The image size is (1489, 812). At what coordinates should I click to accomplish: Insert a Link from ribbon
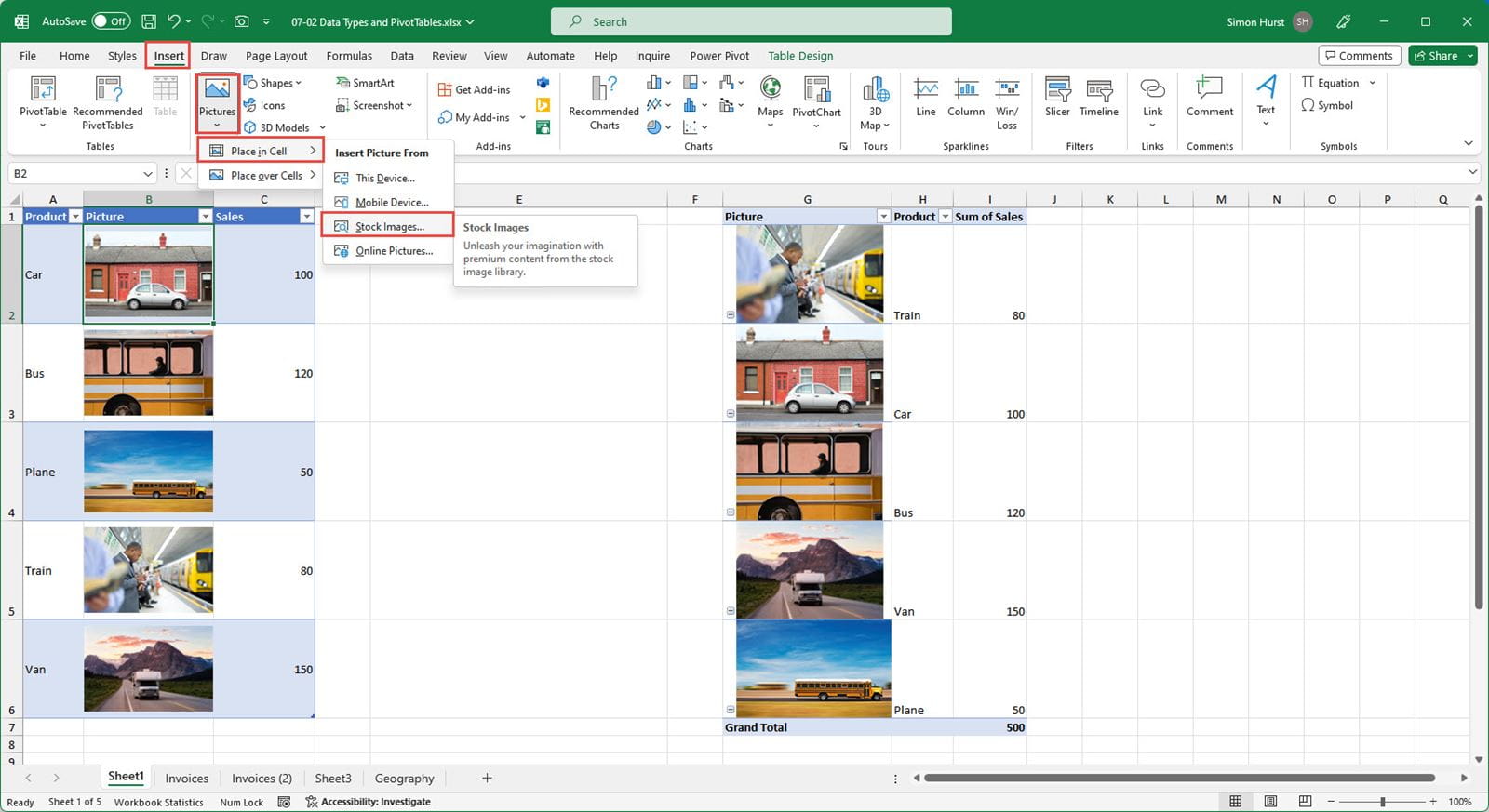point(1152,101)
